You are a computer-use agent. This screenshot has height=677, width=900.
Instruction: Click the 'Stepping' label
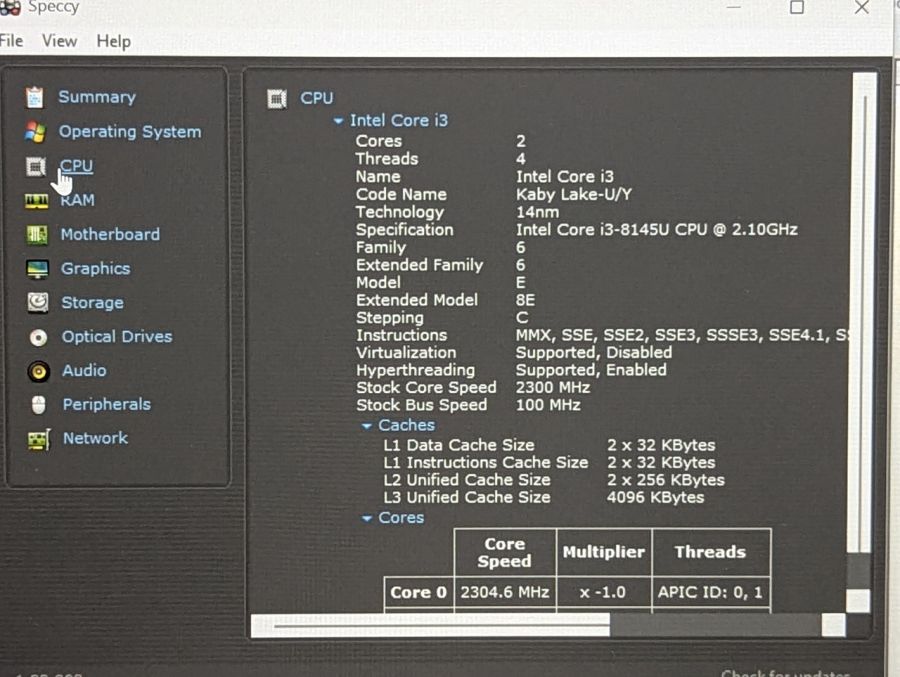pyautogui.click(x=390, y=318)
